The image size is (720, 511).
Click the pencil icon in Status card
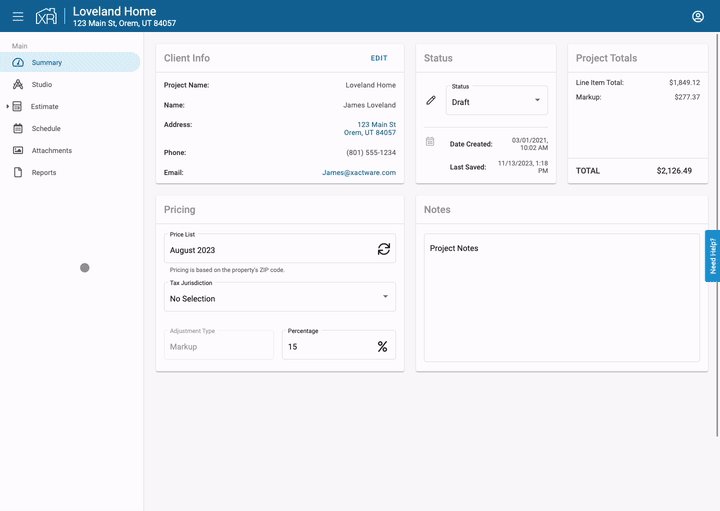coord(431,100)
